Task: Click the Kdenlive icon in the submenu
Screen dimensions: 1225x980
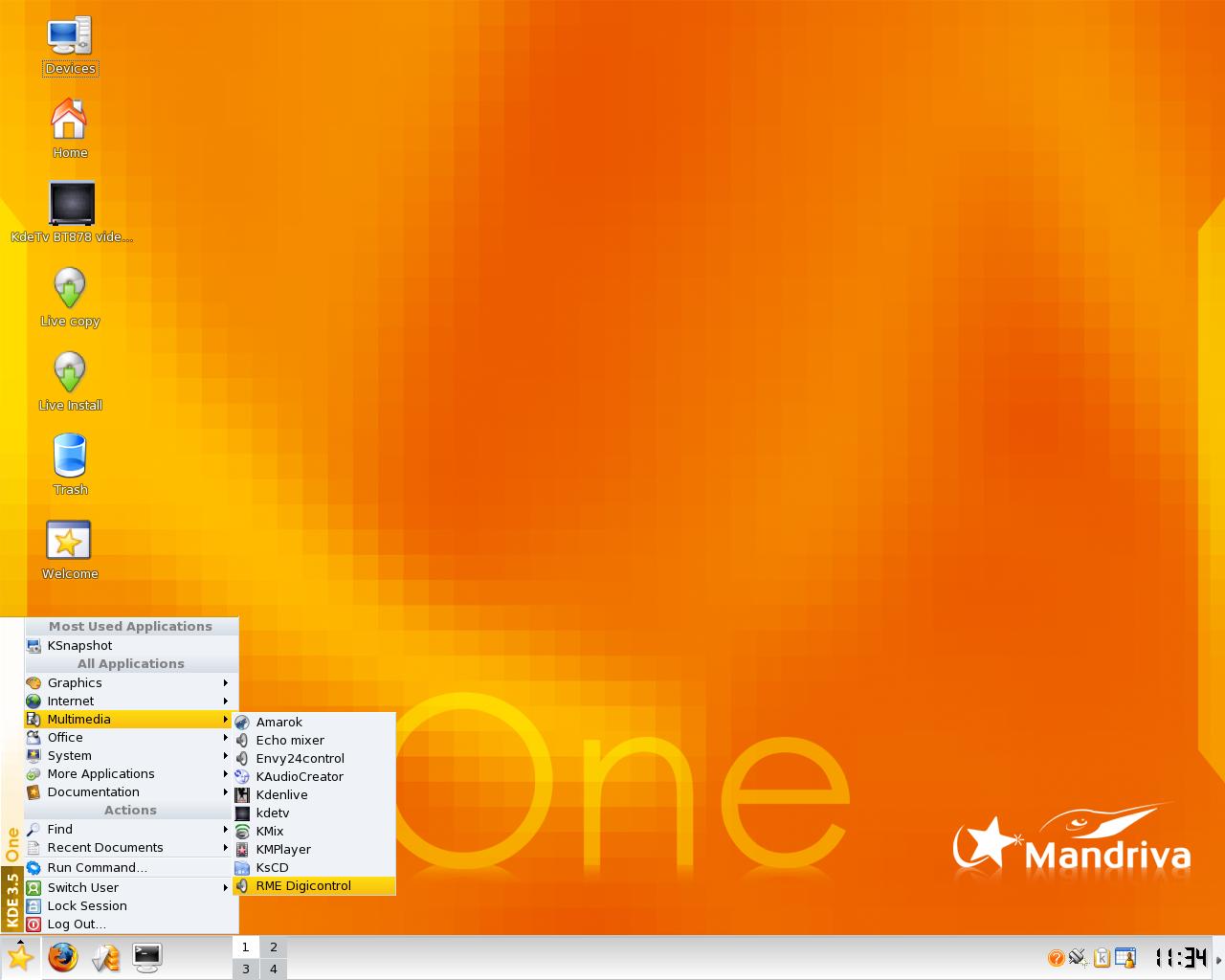Action: coord(242,795)
